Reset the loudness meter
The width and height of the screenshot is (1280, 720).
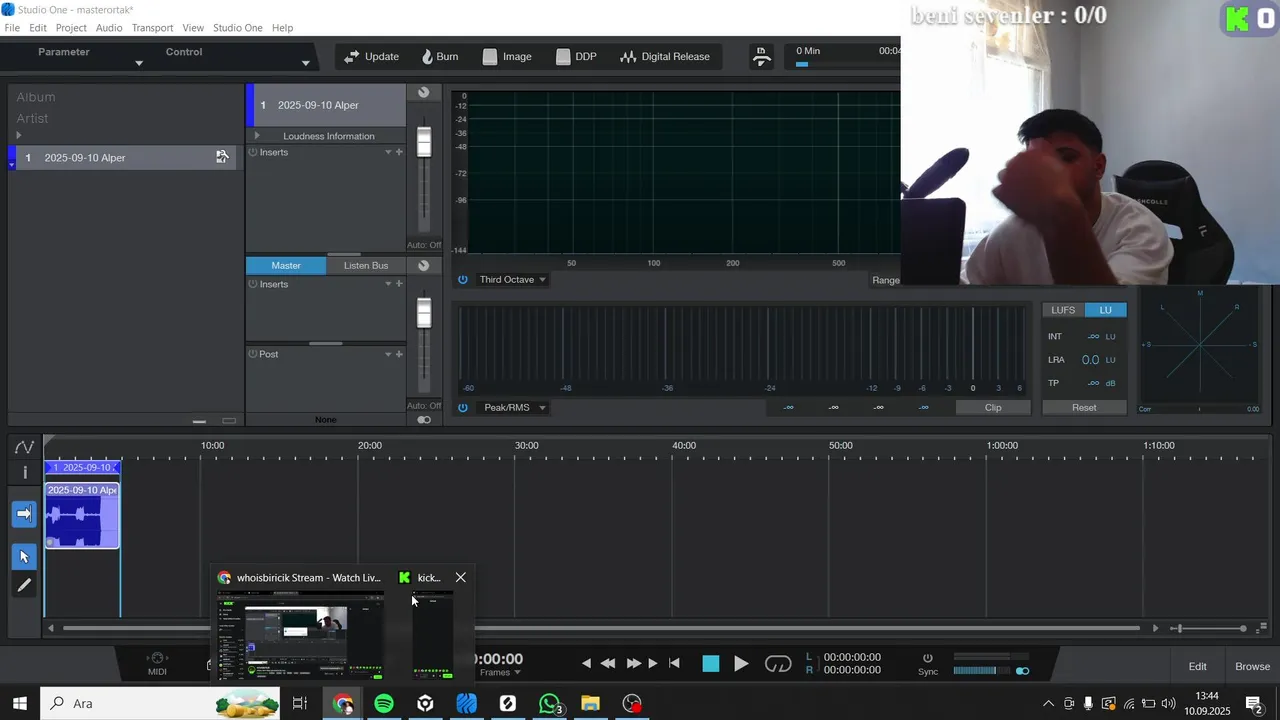(1084, 407)
